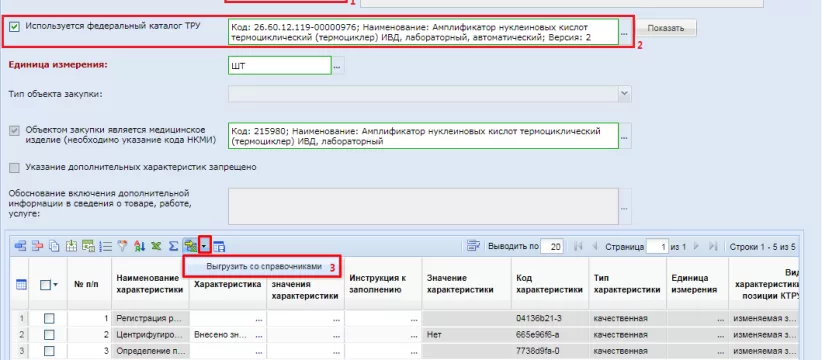This screenshot has height=360, width=822.
Task: Click the green table import icon
Action: [89, 246]
